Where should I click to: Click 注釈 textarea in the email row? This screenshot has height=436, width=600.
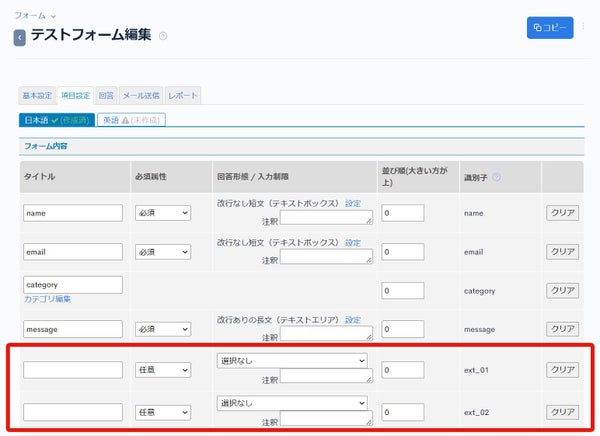326,256
